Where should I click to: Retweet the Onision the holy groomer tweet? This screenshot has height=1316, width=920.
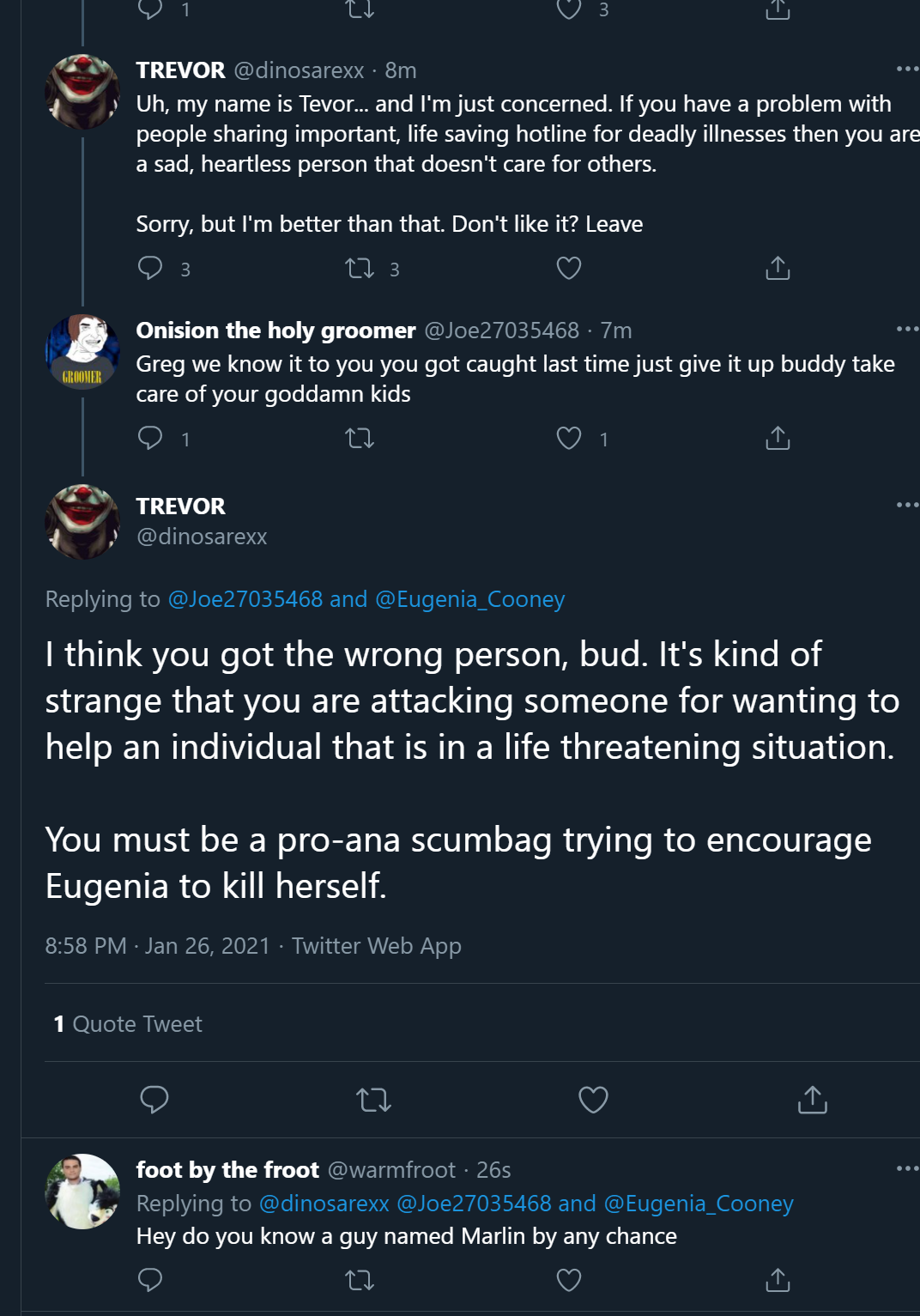tap(360, 439)
